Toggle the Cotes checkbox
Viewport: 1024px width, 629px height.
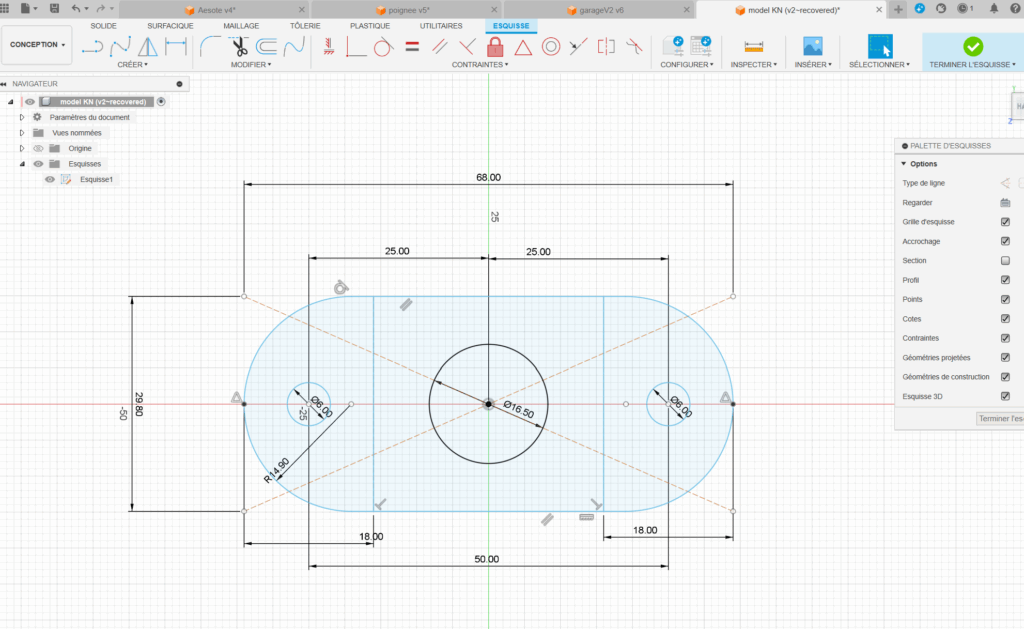tap(1005, 319)
